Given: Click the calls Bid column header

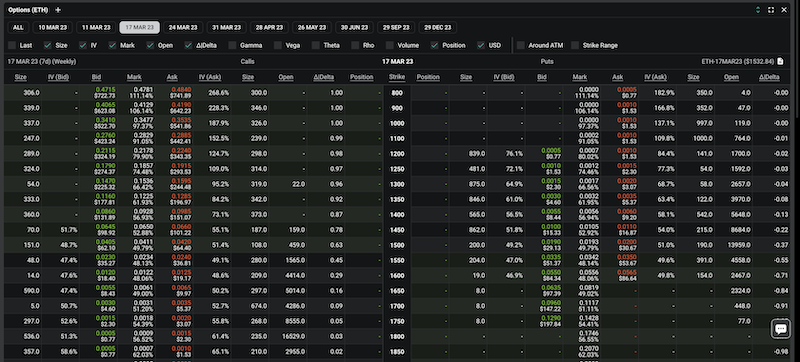Looking at the screenshot, I should click(96, 77).
